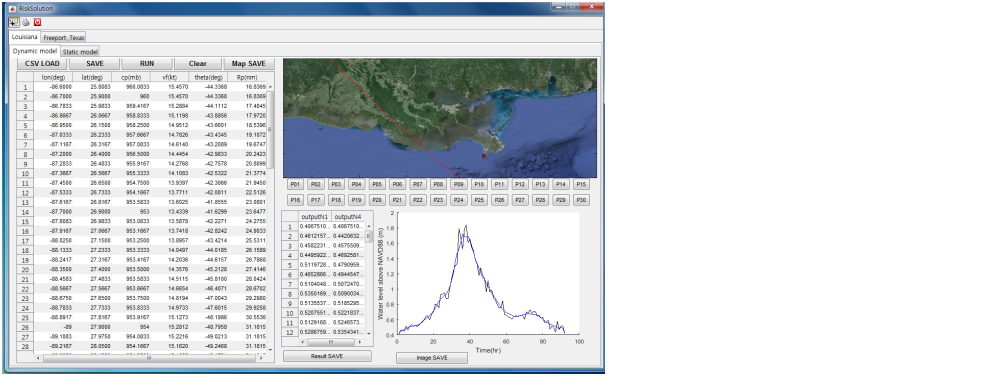Open the Static model tab

point(80,51)
